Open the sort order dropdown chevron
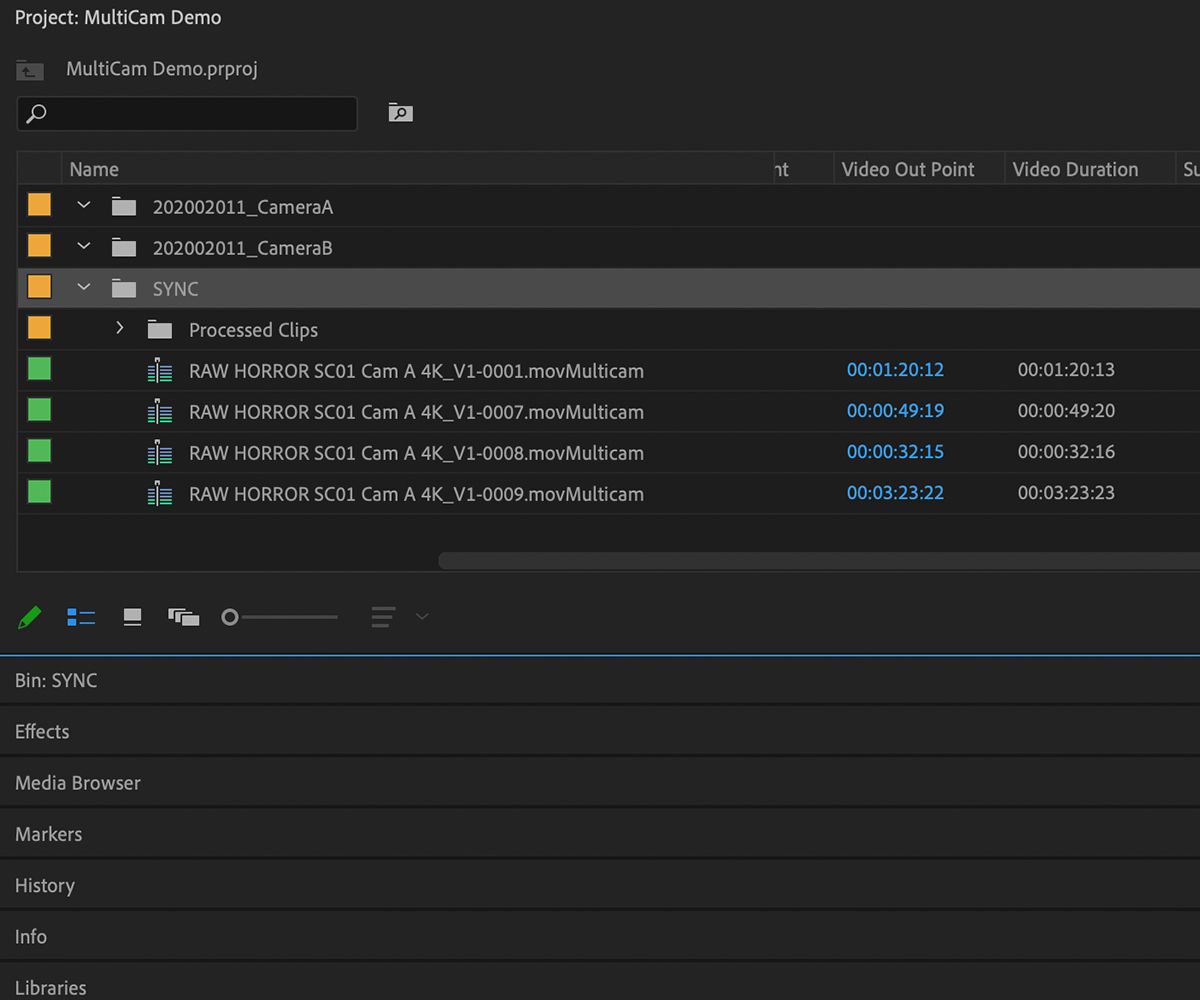The height and width of the screenshot is (1000, 1200). (421, 616)
